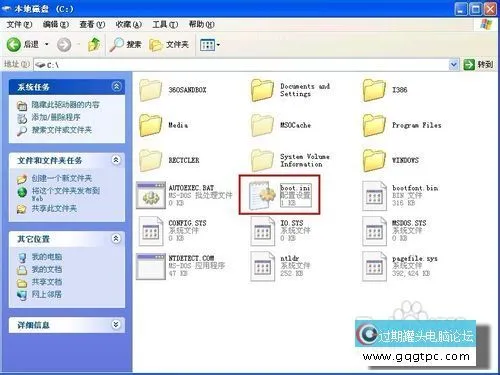Open the 收藏 (Favorites) menu
Image resolution: width=500 pixels, height=375 pixels.
(128, 24)
